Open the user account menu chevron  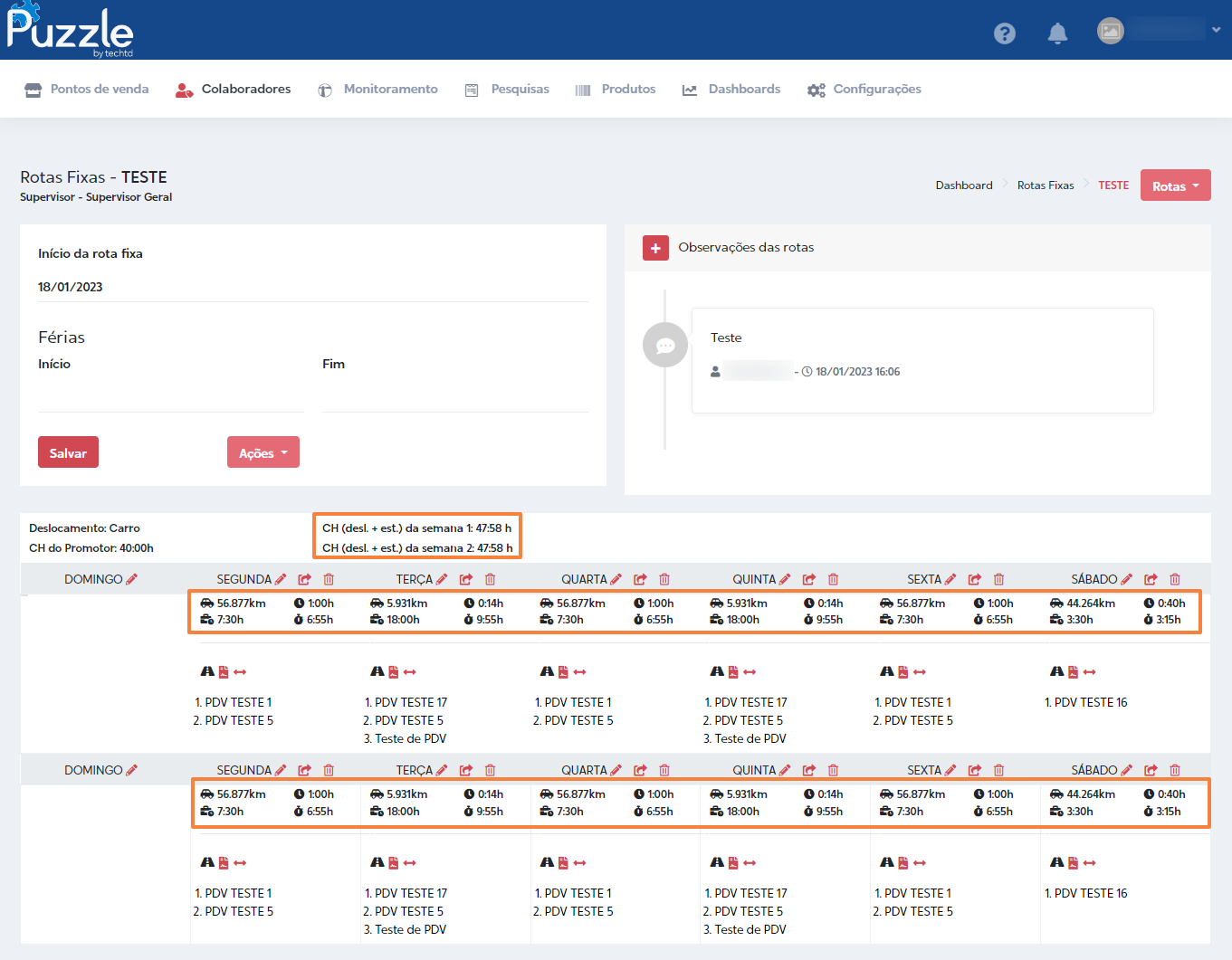[x=1216, y=30]
